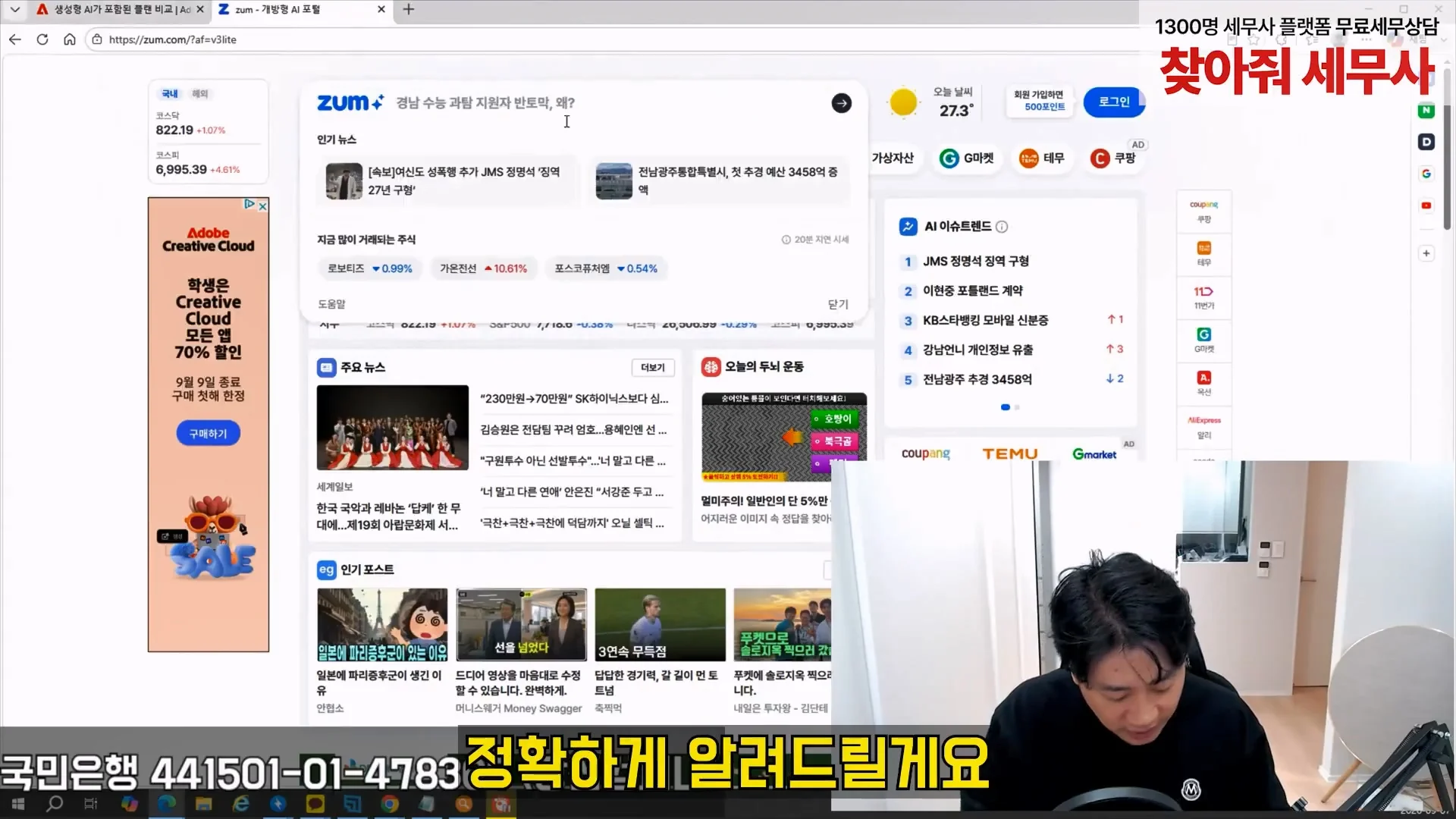This screenshot has width=1456, height=819.
Task: Open trend item JMS 정명석 징역 구형
Action: point(975,262)
